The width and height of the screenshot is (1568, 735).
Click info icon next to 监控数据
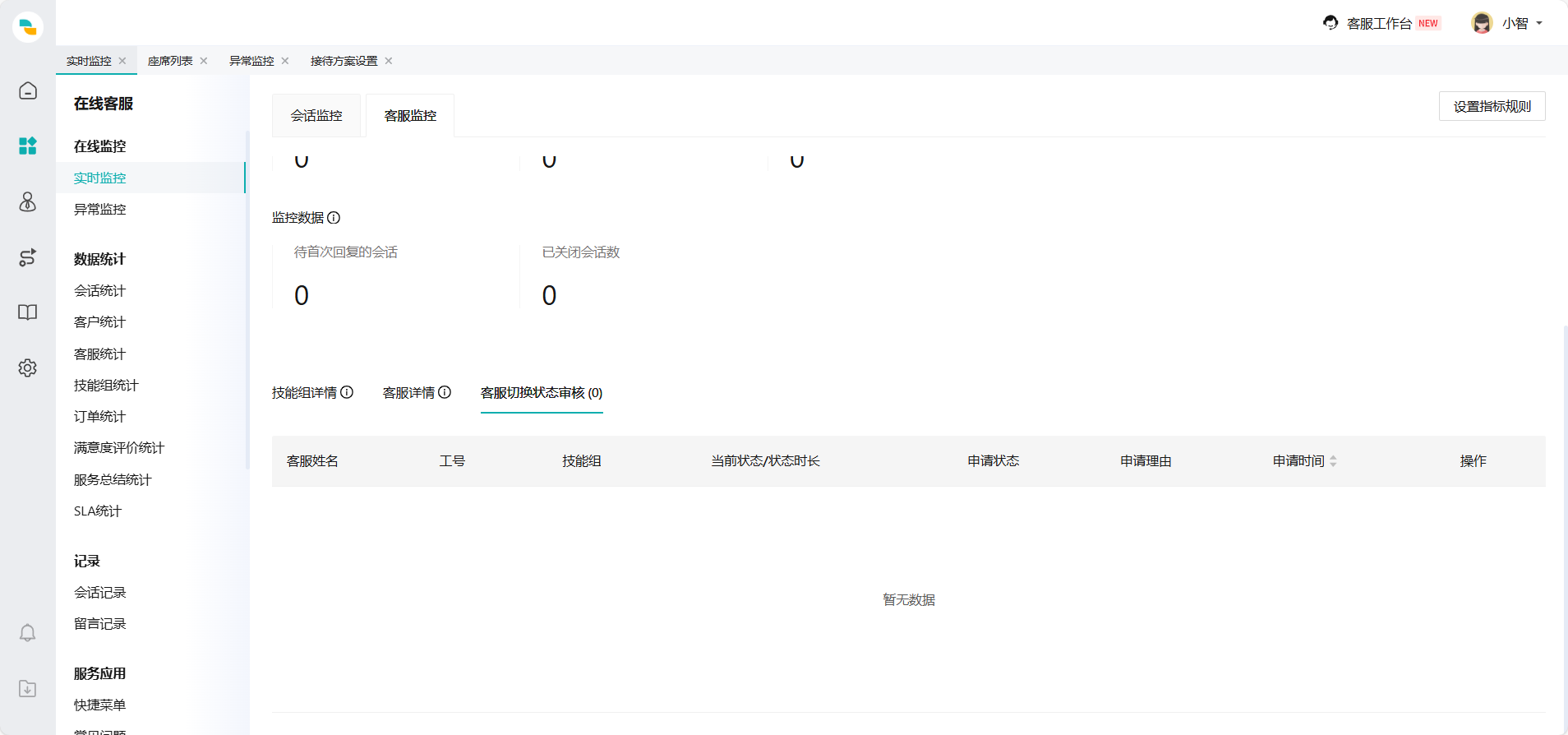click(334, 218)
